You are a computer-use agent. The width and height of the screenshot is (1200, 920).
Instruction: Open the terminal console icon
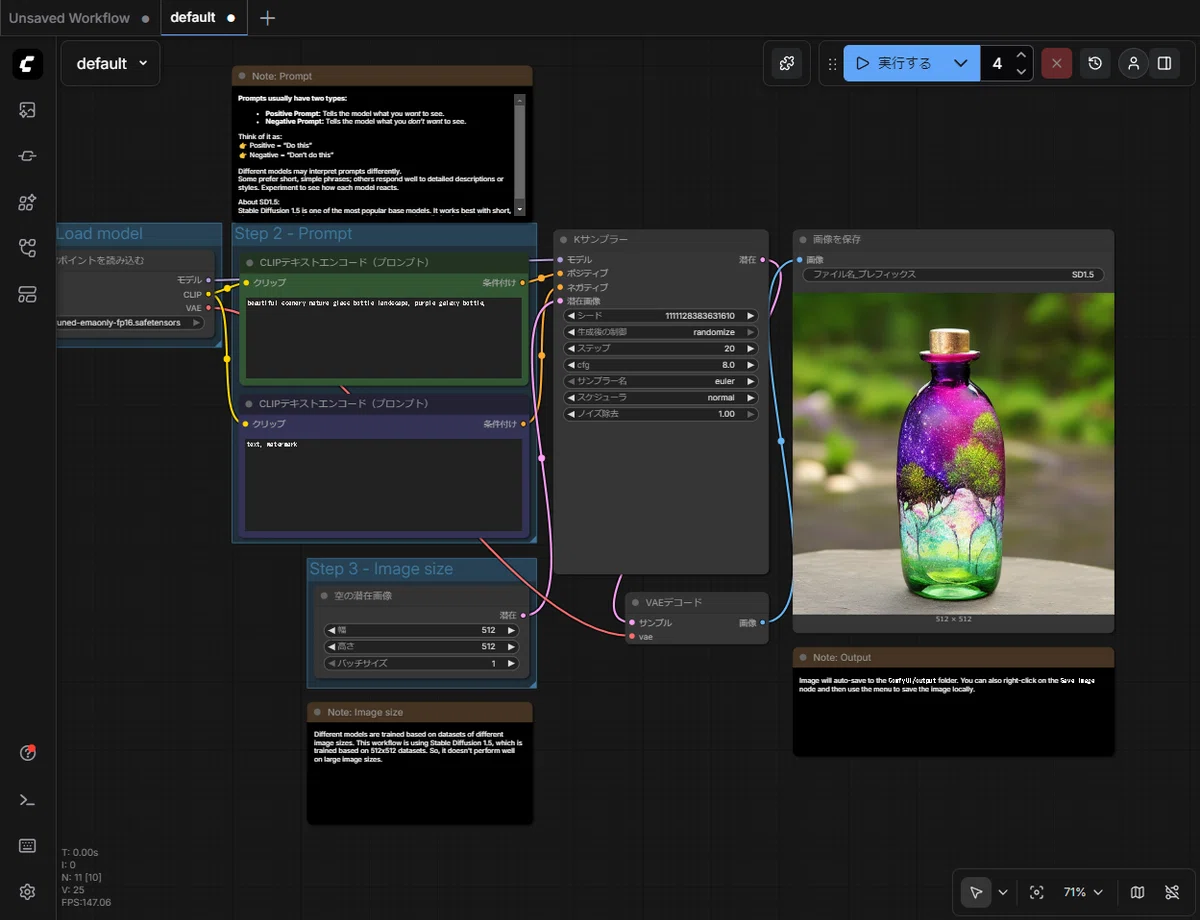(28, 799)
